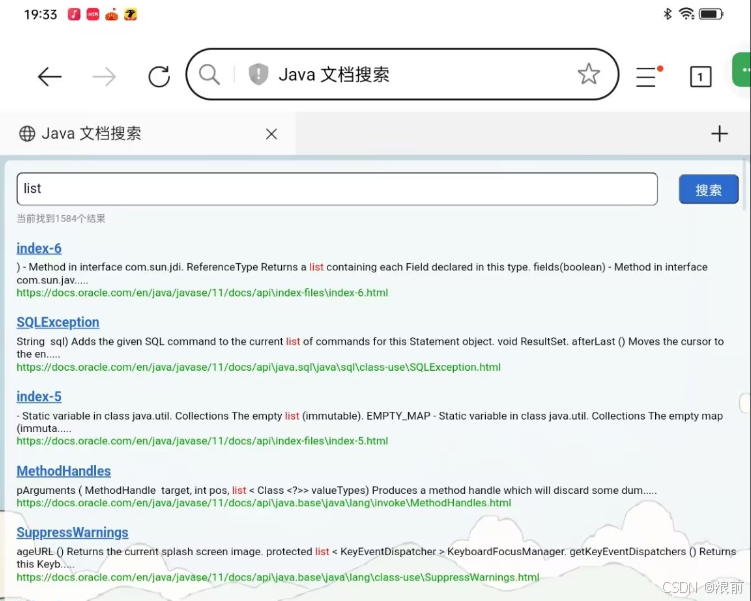Click the SuppressWarnings.html green URL
Viewport: 751px width, 601px height.
[278, 578]
